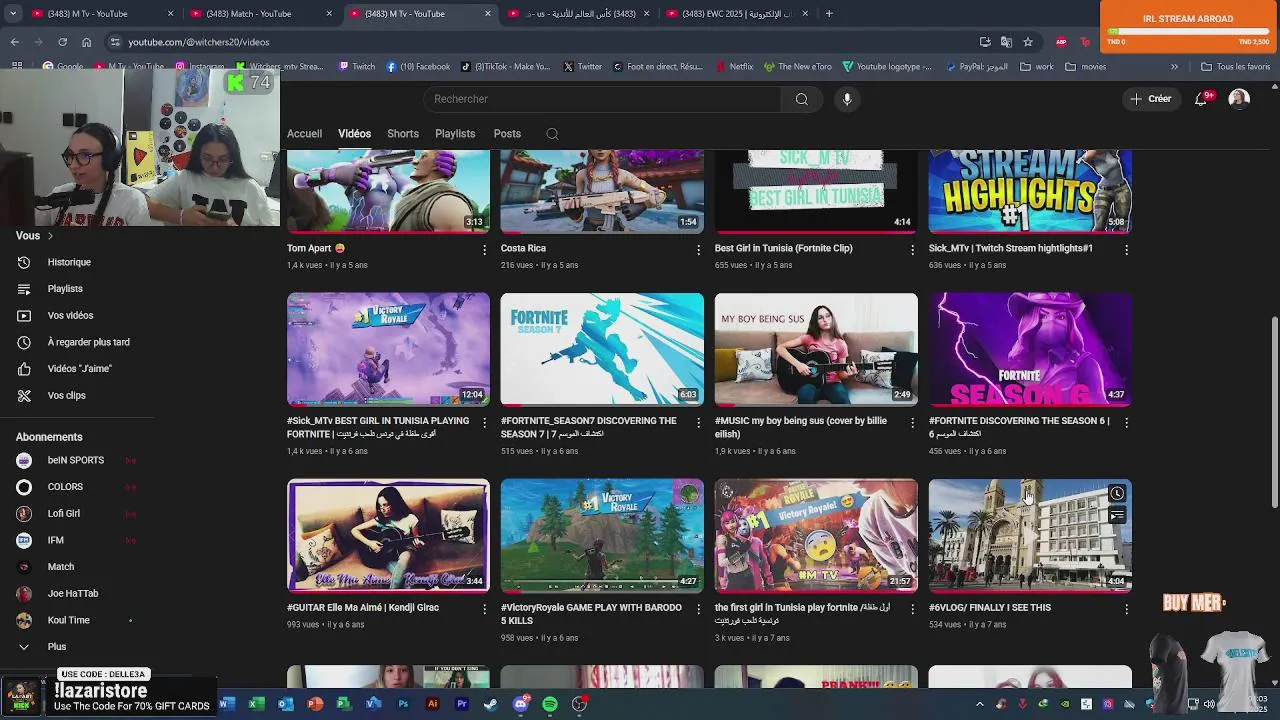Bookmark this page with the star icon
The width and height of the screenshot is (1280, 720).
[x=1028, y=42]
